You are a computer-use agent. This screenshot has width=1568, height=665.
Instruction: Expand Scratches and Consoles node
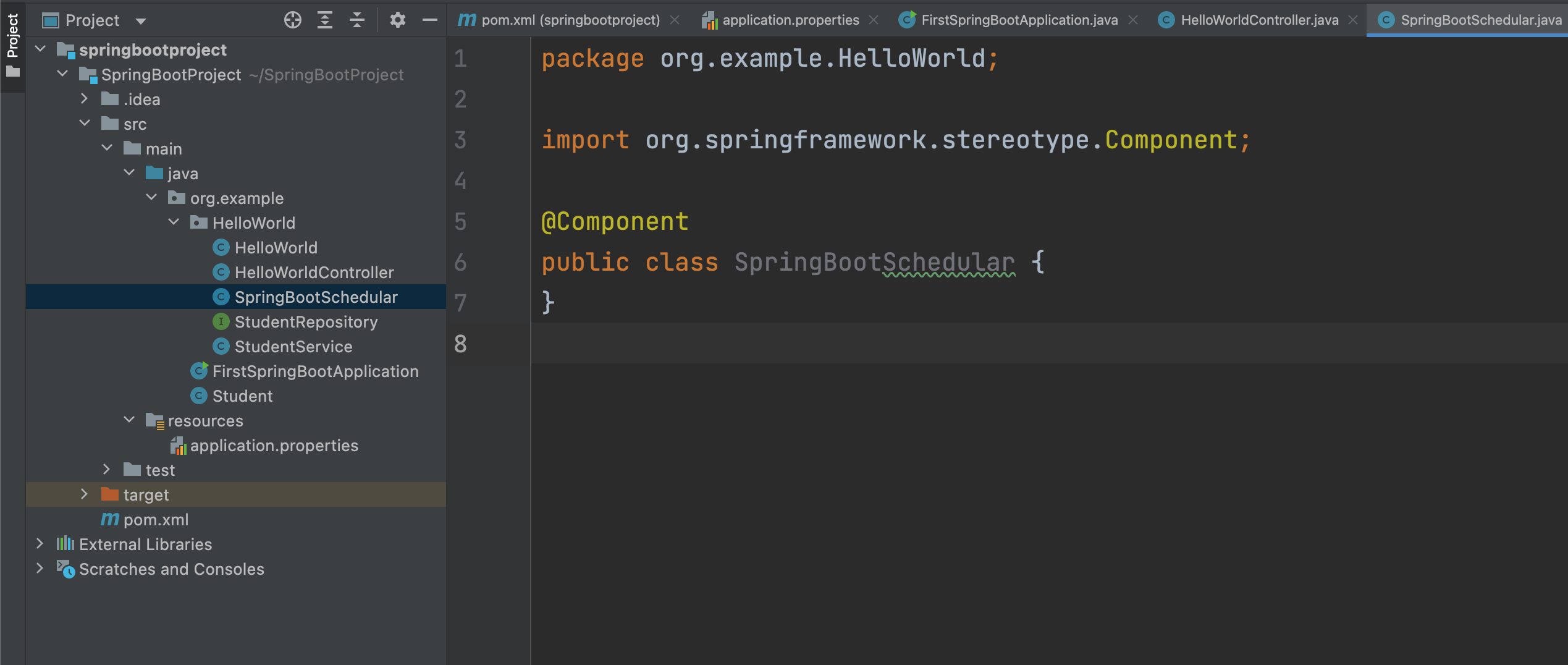40,568
